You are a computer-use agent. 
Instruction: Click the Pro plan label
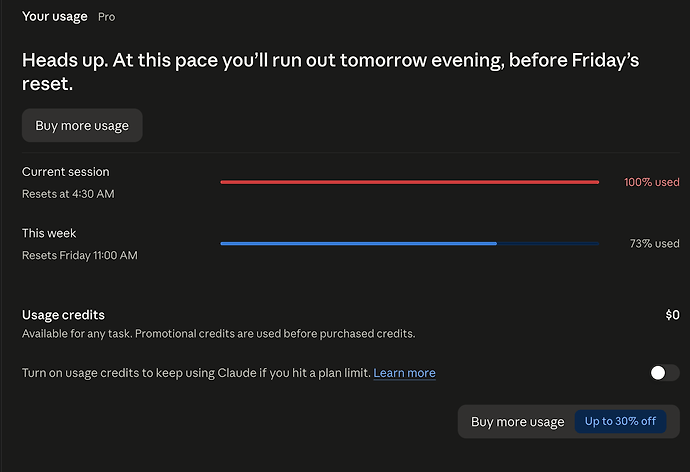(x=106, y=17)
